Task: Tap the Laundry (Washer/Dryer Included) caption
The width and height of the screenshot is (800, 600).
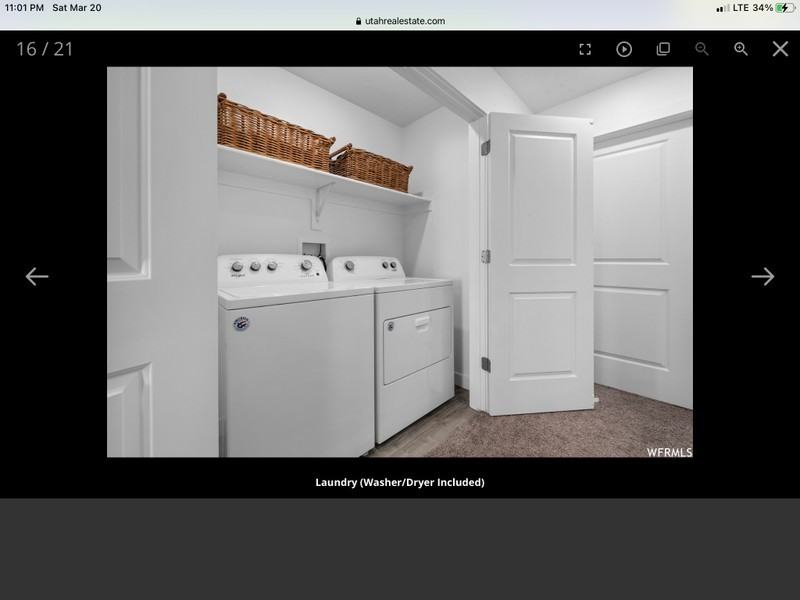Action: tap(399, 482)
